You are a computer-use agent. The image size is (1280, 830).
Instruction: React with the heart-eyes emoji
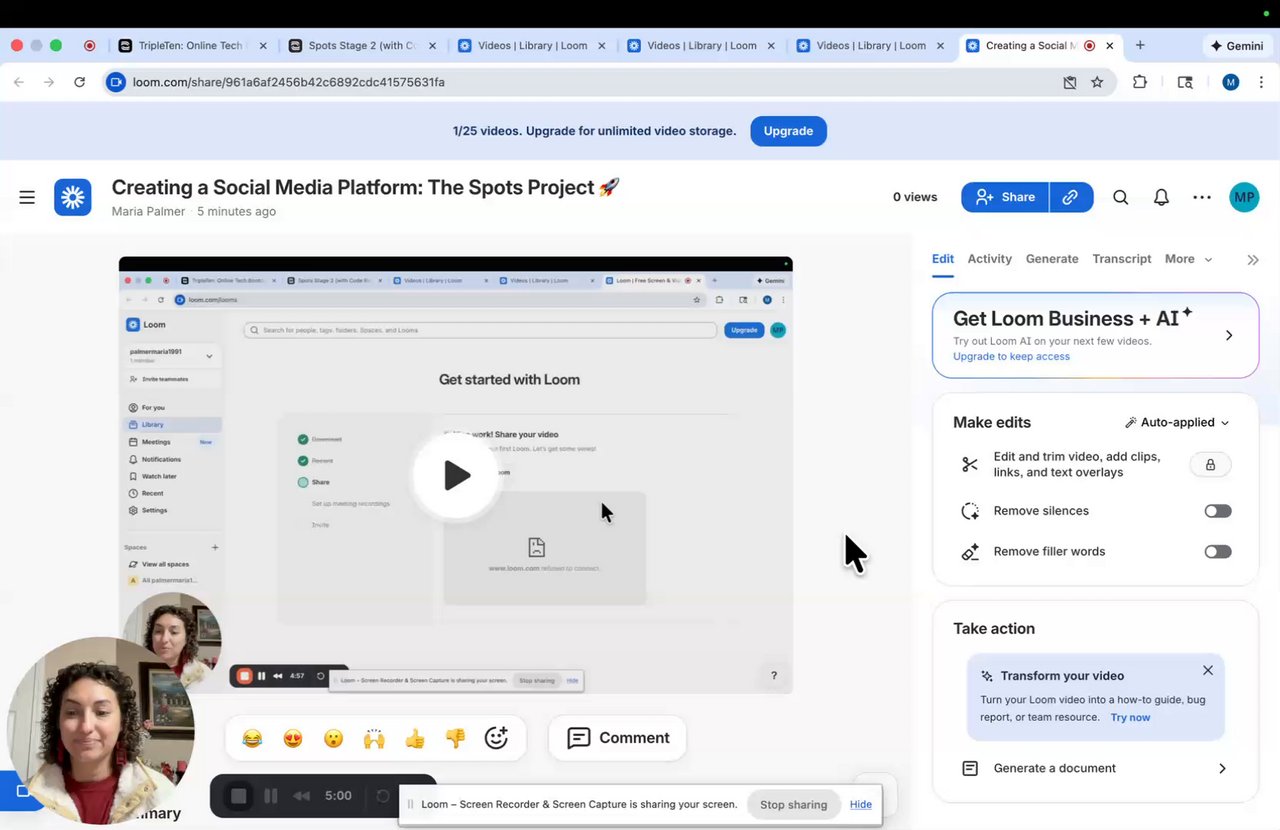click(x=293, y=738)
